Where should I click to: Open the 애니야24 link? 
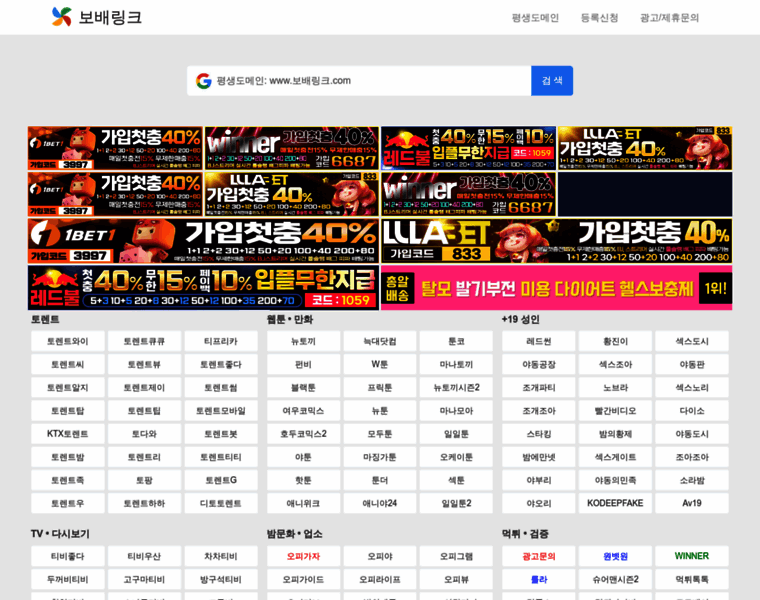pyautogui.click(x=380, y=503)
